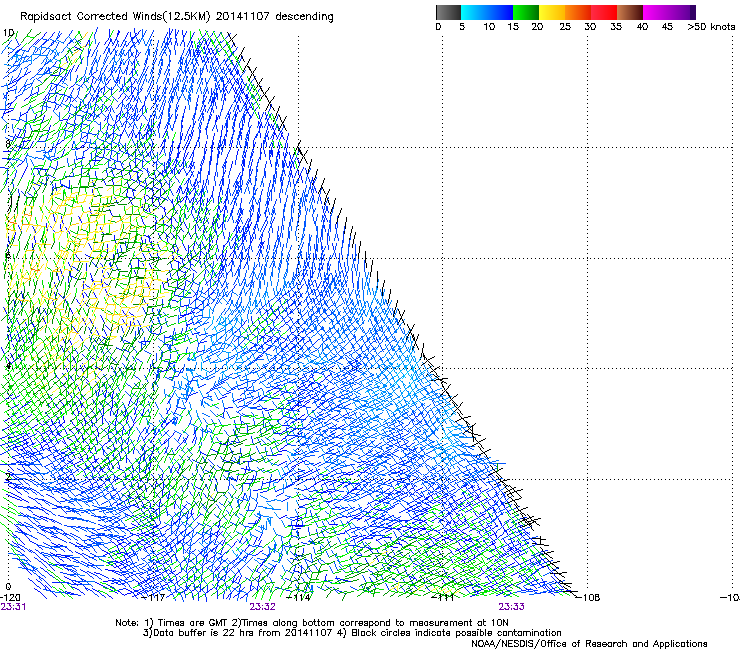Click the purple '23:32' time label
Viewport: 740px width, 650px height.
pyautogui.click(x=262, y=607)
